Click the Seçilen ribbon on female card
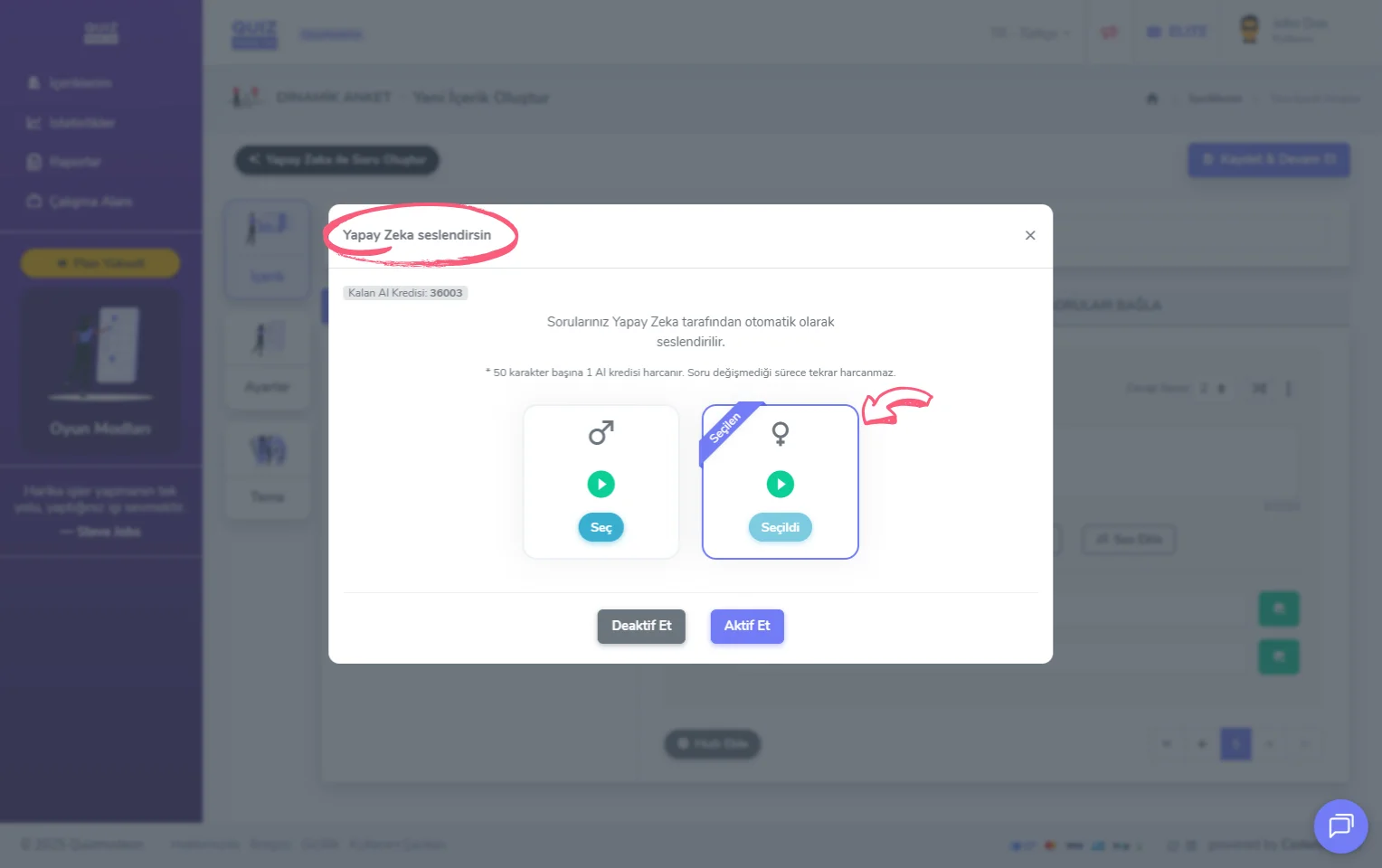1382x868 pixels. click(x=725, y=428)
